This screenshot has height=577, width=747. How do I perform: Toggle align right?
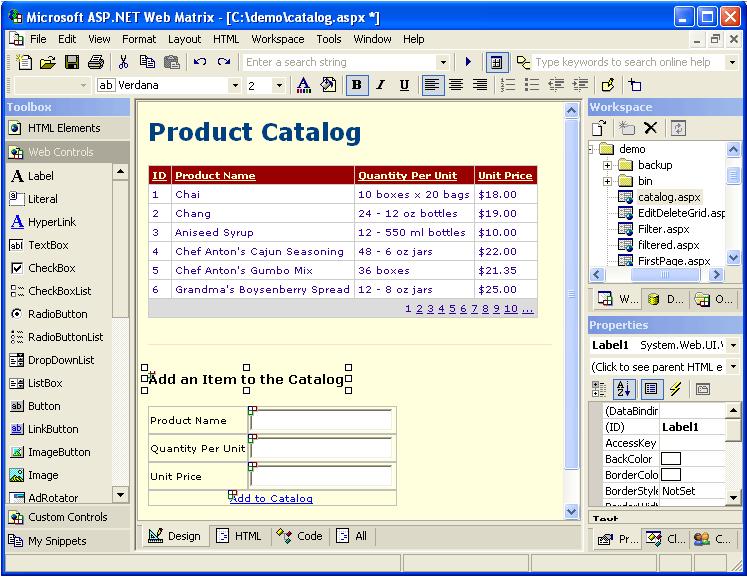click(x=480, y=85)
